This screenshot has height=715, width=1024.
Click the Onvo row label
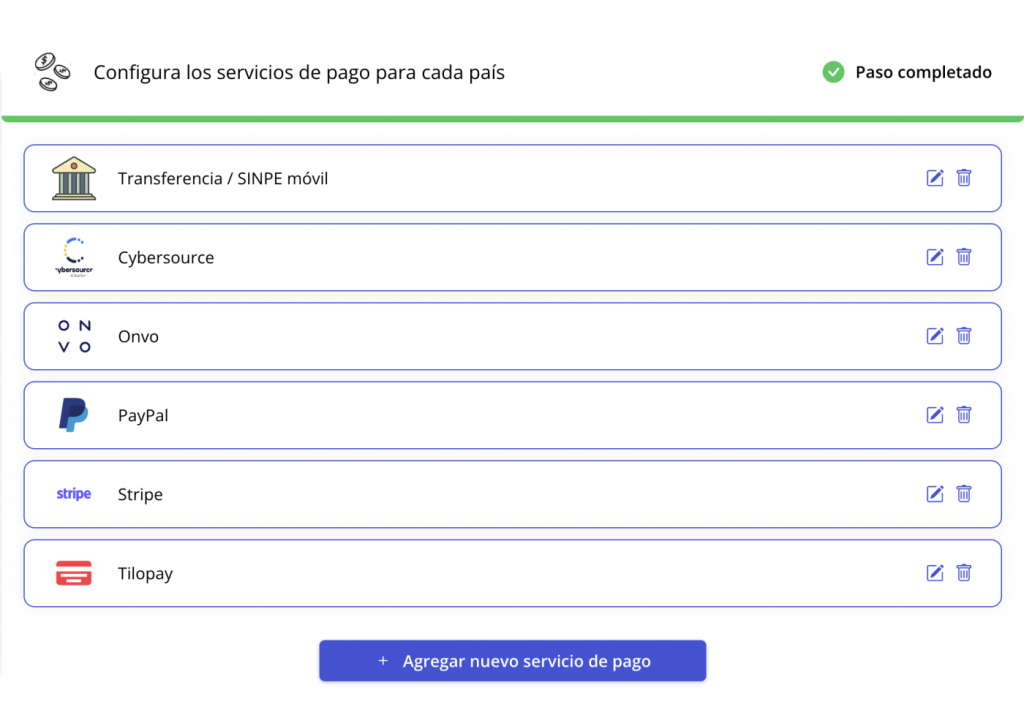coord(138,336)
